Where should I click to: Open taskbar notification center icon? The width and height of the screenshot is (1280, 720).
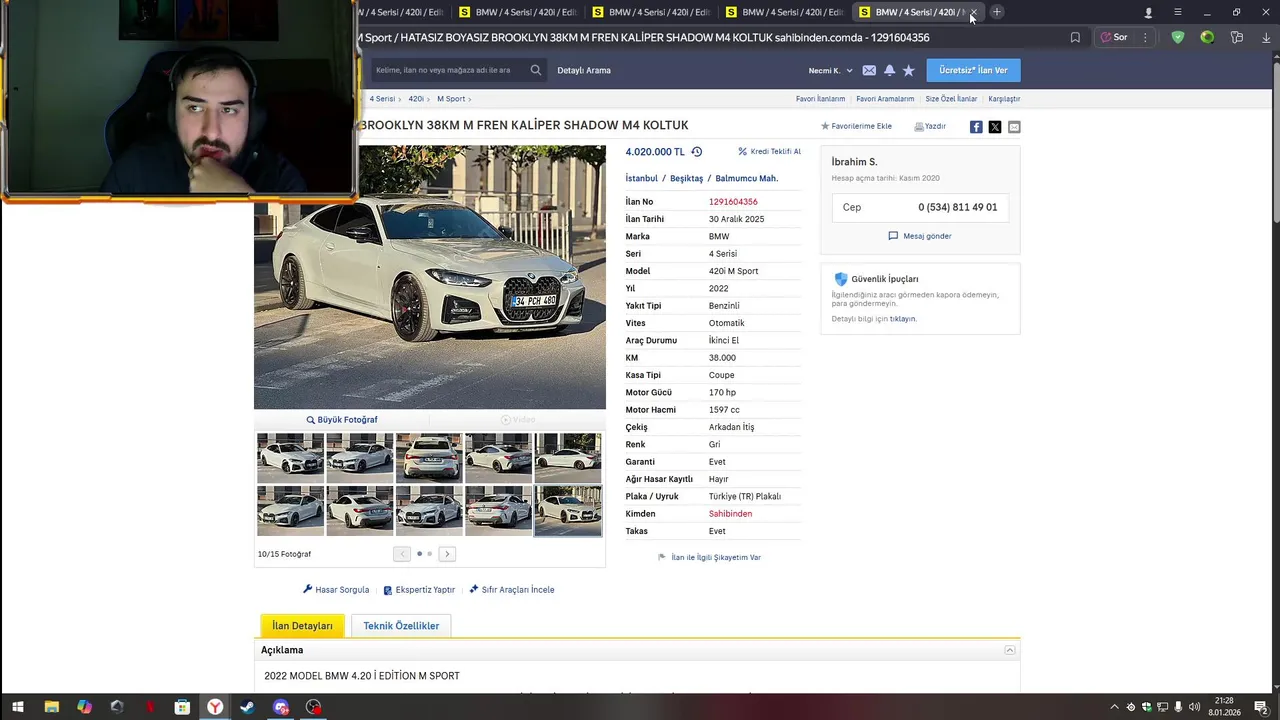(1263, 707)
